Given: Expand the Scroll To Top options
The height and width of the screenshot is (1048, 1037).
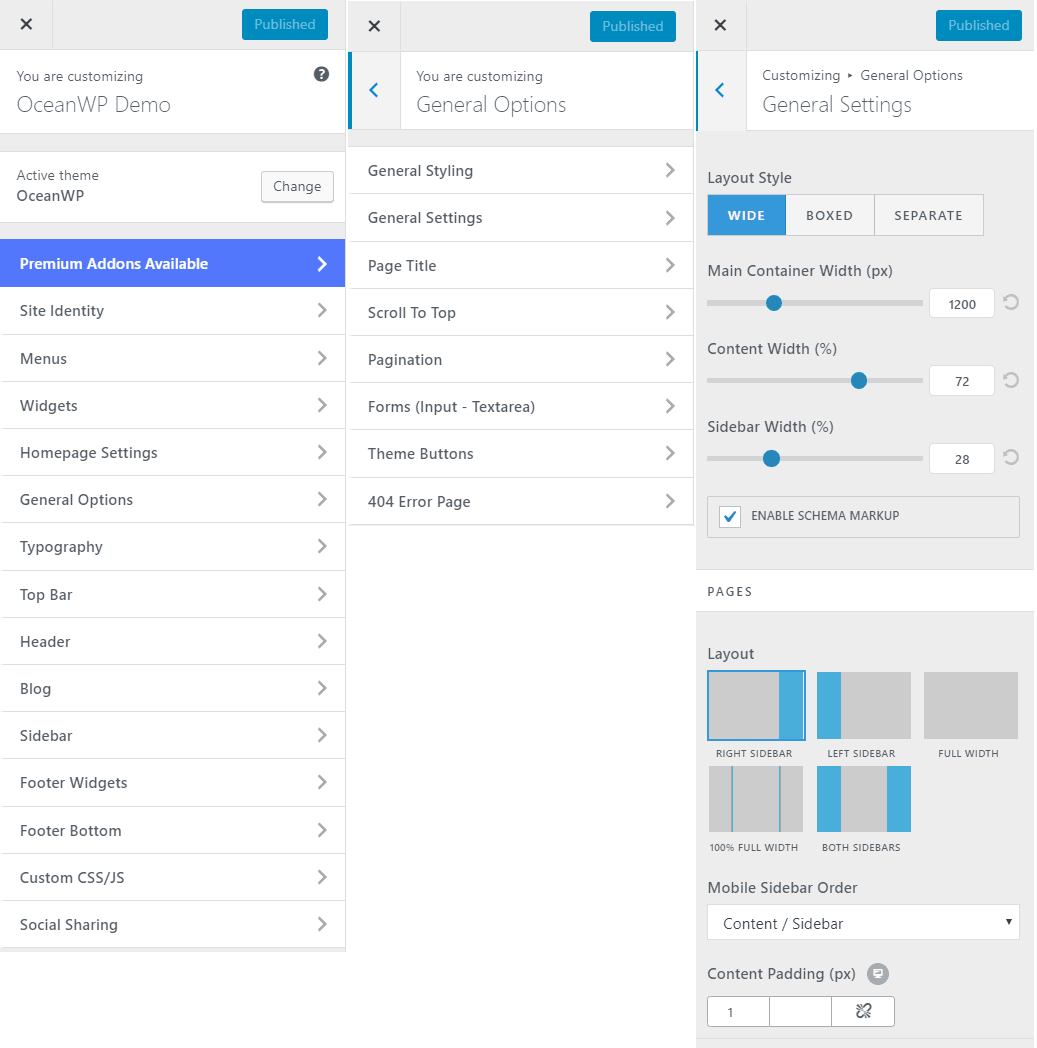Looking at the screenshot, I should coord(520,312).
